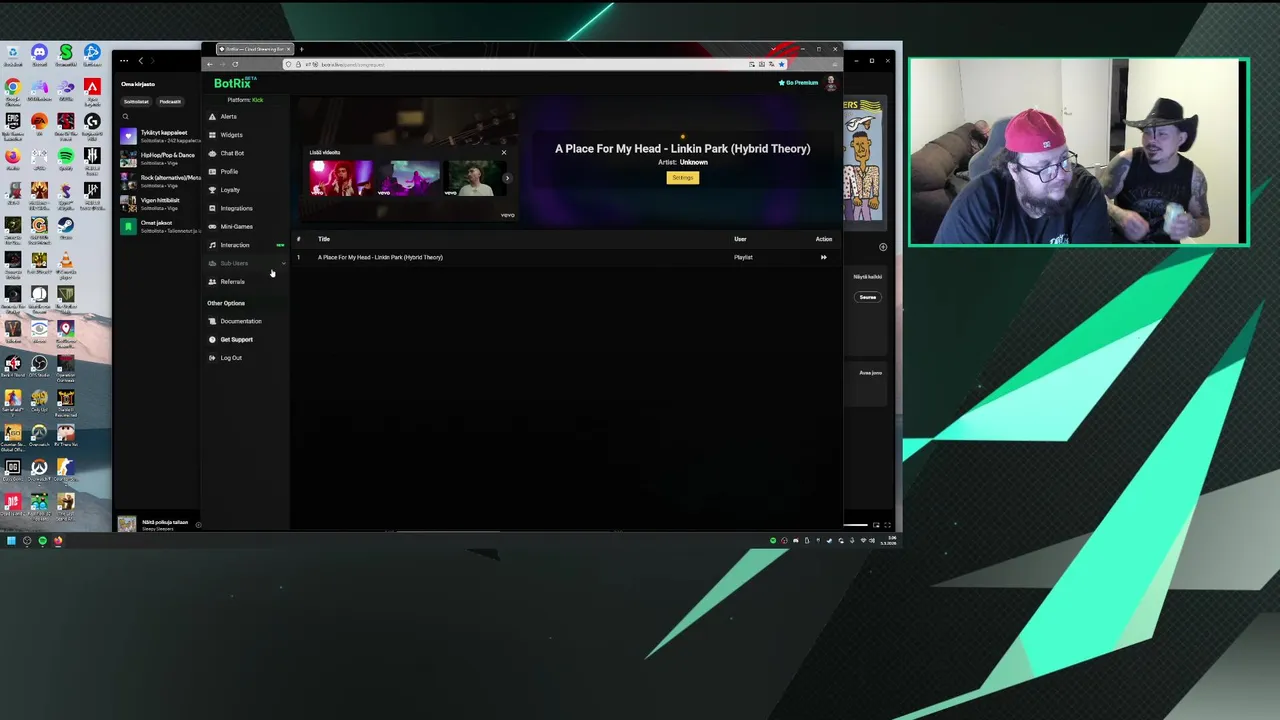Screen dimensions: 1280x720
Task: Open Vigen hittibiisit playlist in Spotify
Action: pos(160,204)
